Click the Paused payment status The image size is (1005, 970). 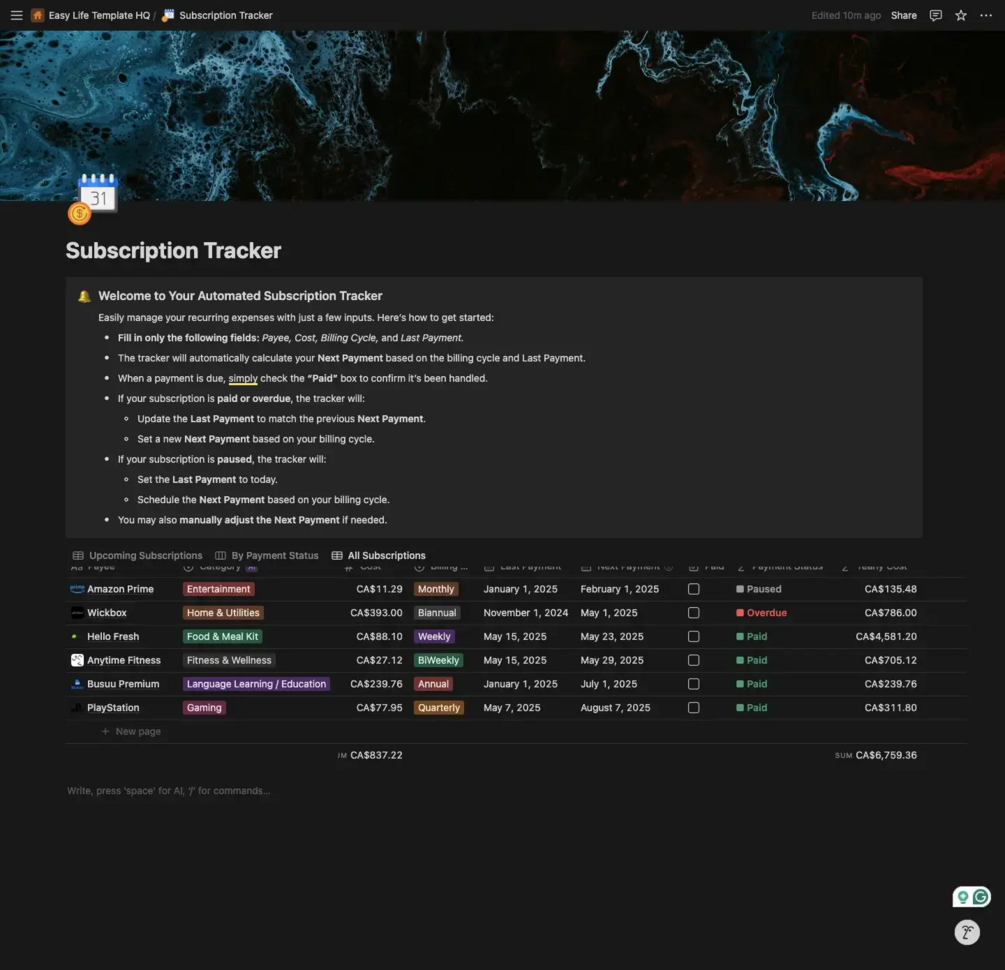(x=759, y=589)
